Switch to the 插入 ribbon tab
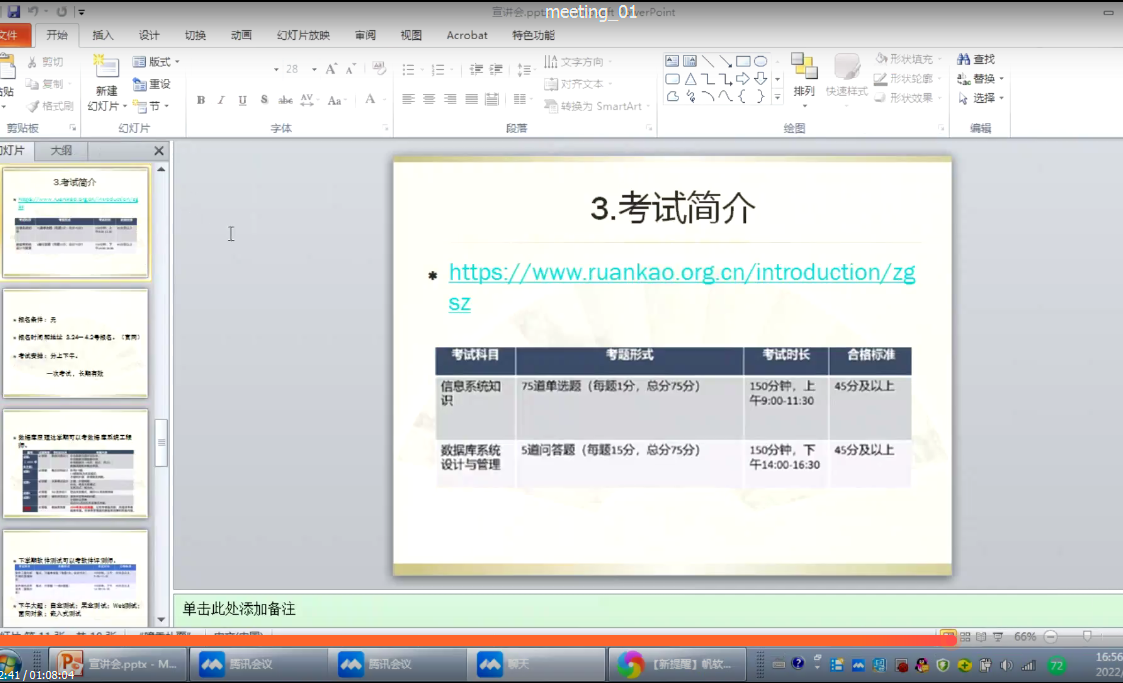Screen dimensions: 1123x683 click(103, 35)
